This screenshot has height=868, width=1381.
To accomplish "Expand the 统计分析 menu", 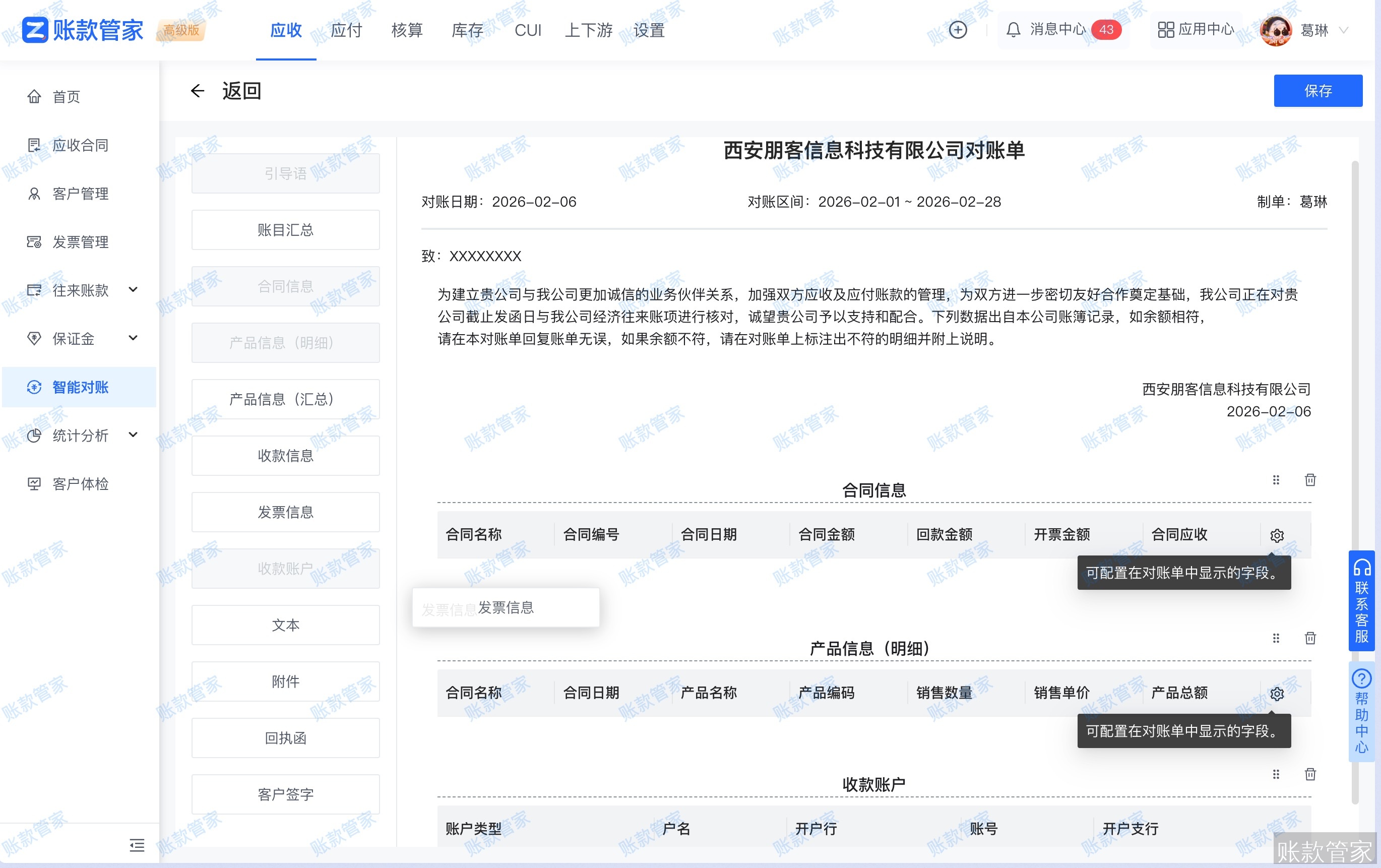I will coord(80,436).
